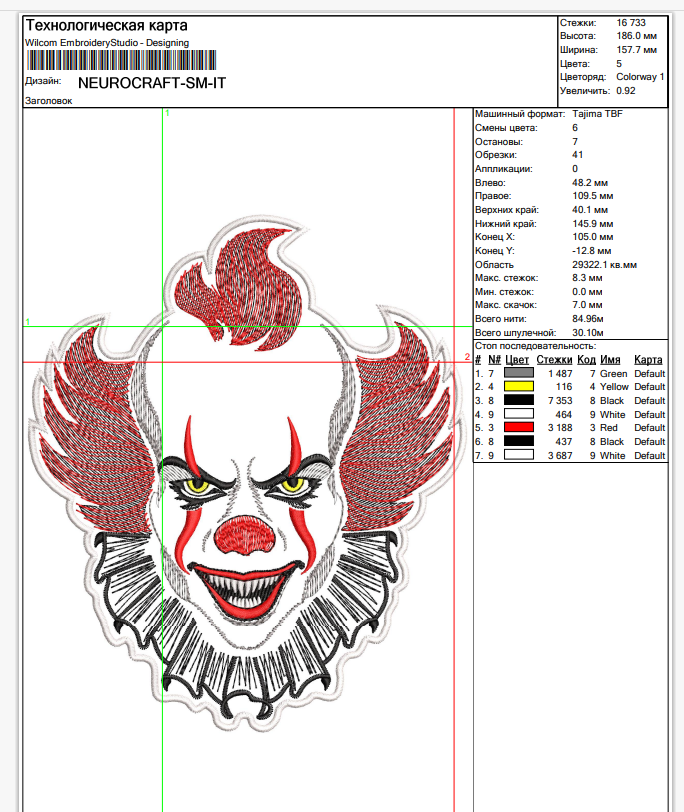Click the Смены цвета label
684x812 pixels.
(x=506, y=128)
